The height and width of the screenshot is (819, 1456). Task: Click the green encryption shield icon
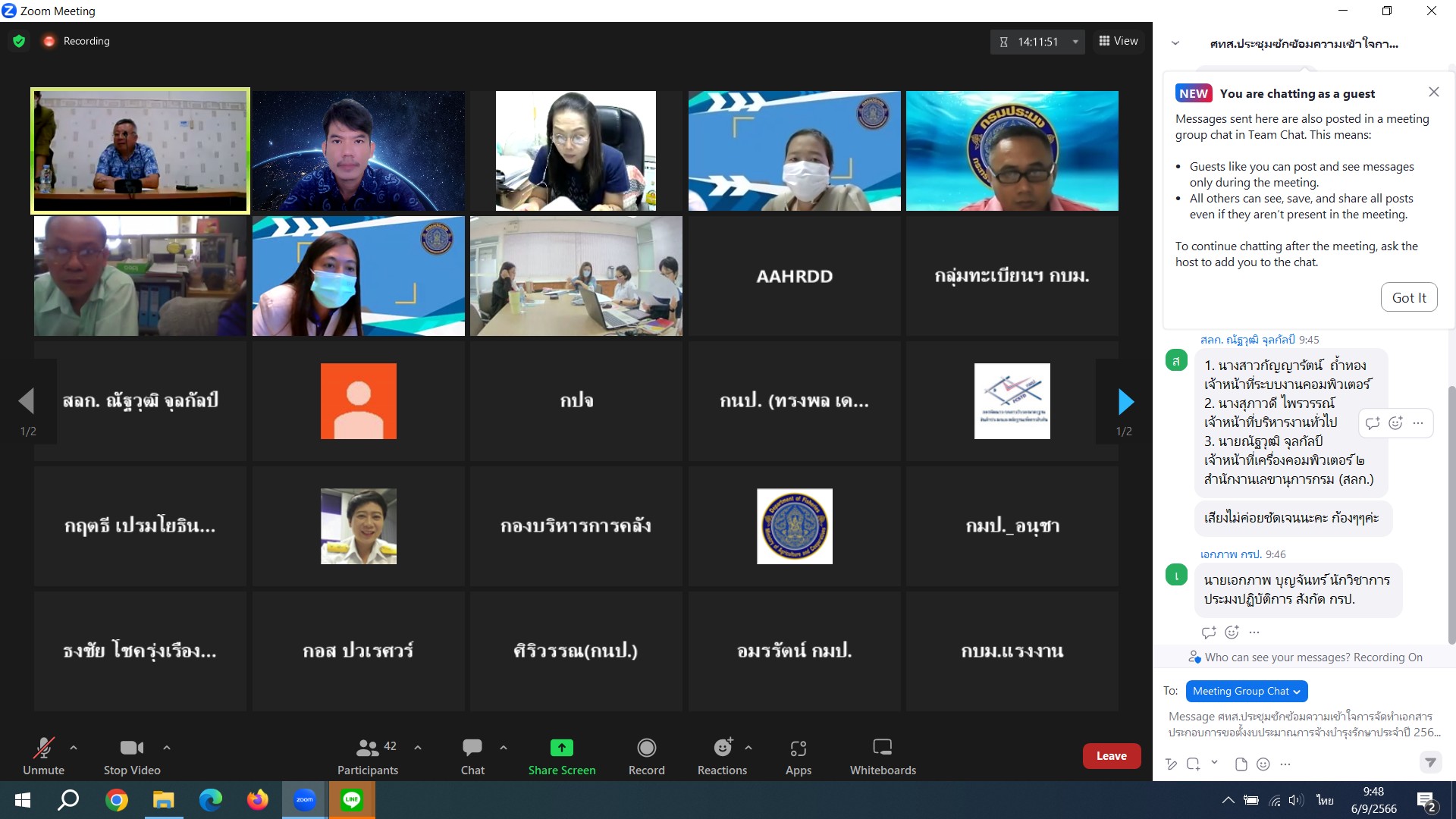pyautogui.click(x=19, y=41)
